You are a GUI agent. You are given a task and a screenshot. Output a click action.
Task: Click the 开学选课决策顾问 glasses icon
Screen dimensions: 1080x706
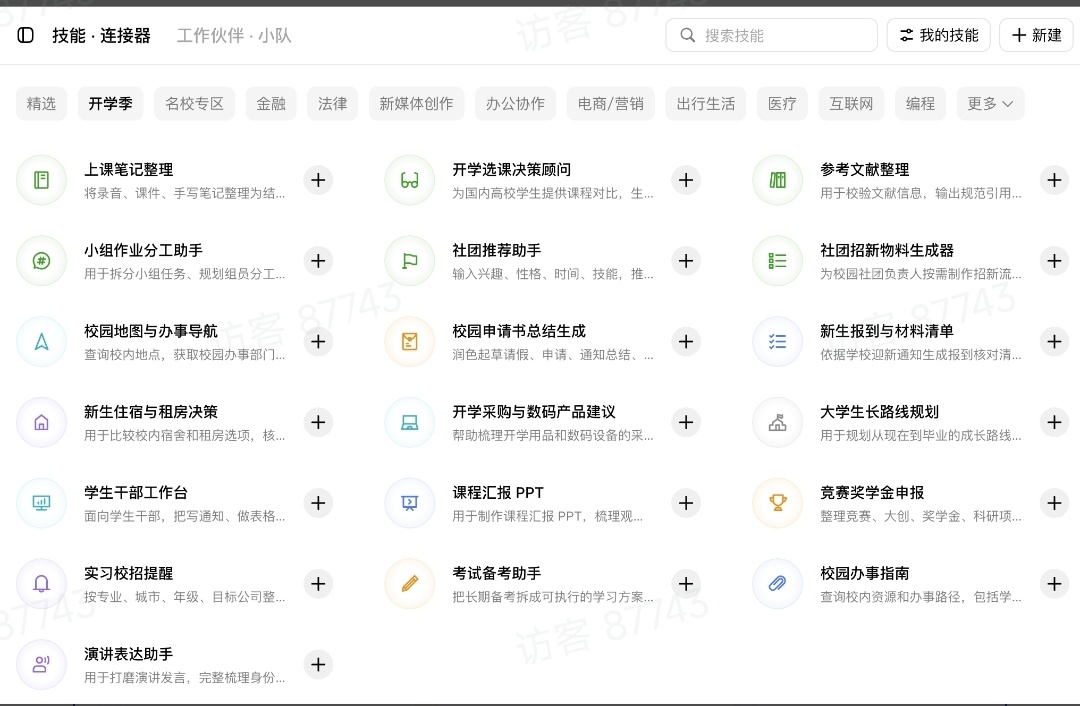coord(410,180)
